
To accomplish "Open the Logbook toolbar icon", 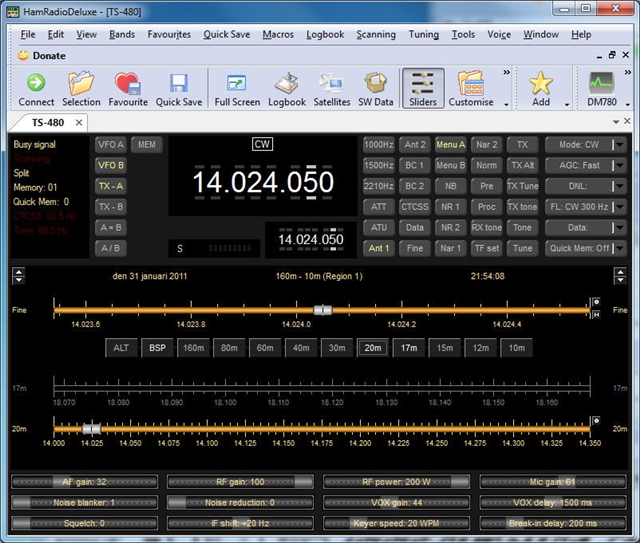I will pos(287,83).
